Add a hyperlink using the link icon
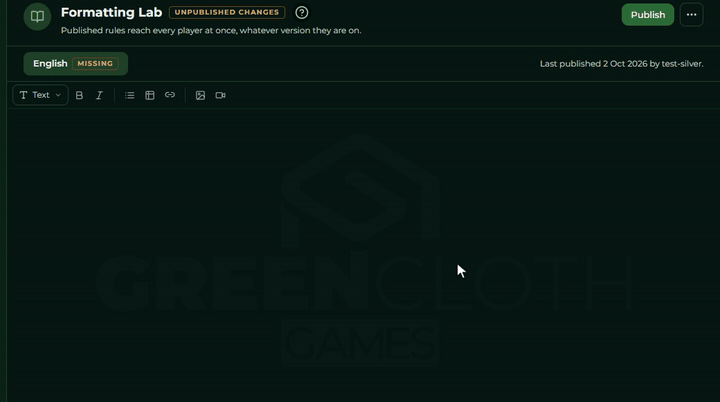Viewport: 720px width, 402px height. (170, 95)
